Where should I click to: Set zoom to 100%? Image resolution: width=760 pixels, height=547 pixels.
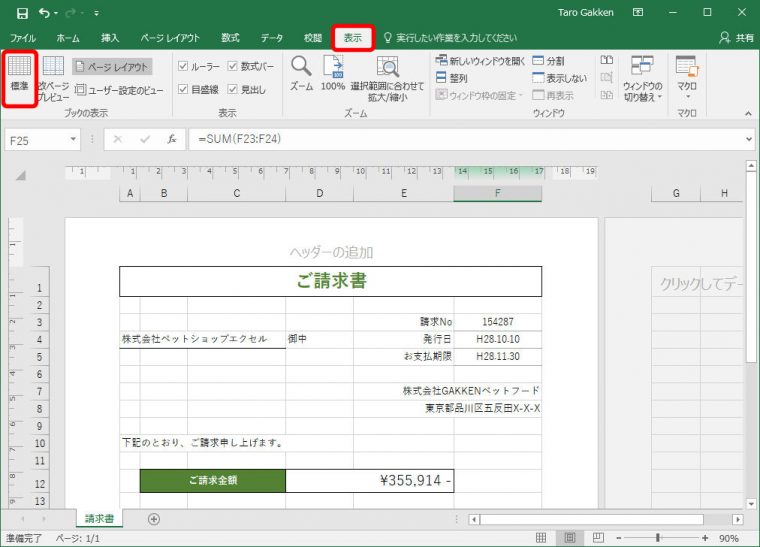tap(333, 74)
